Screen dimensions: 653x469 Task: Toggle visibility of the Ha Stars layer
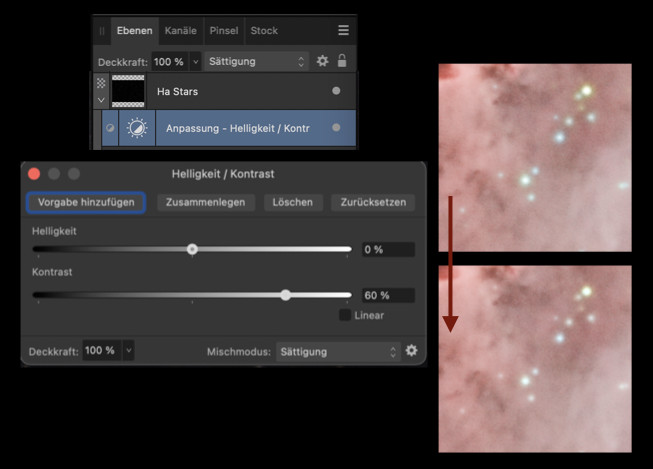(x=336, y=91)
